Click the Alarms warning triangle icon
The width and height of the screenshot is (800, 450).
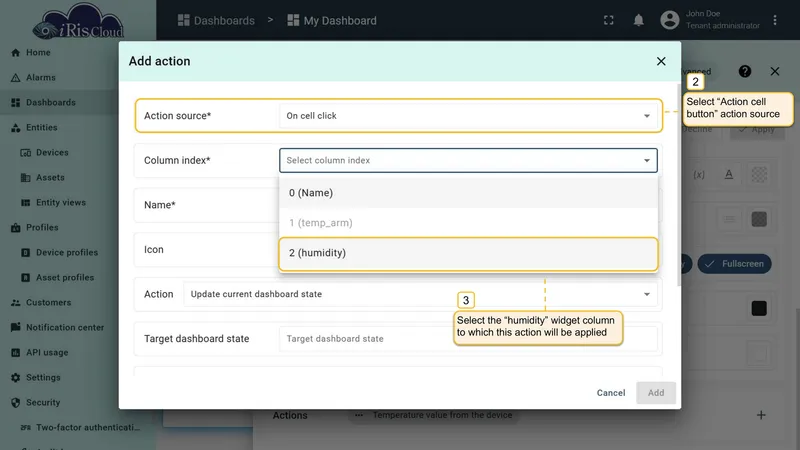point(15,78)
